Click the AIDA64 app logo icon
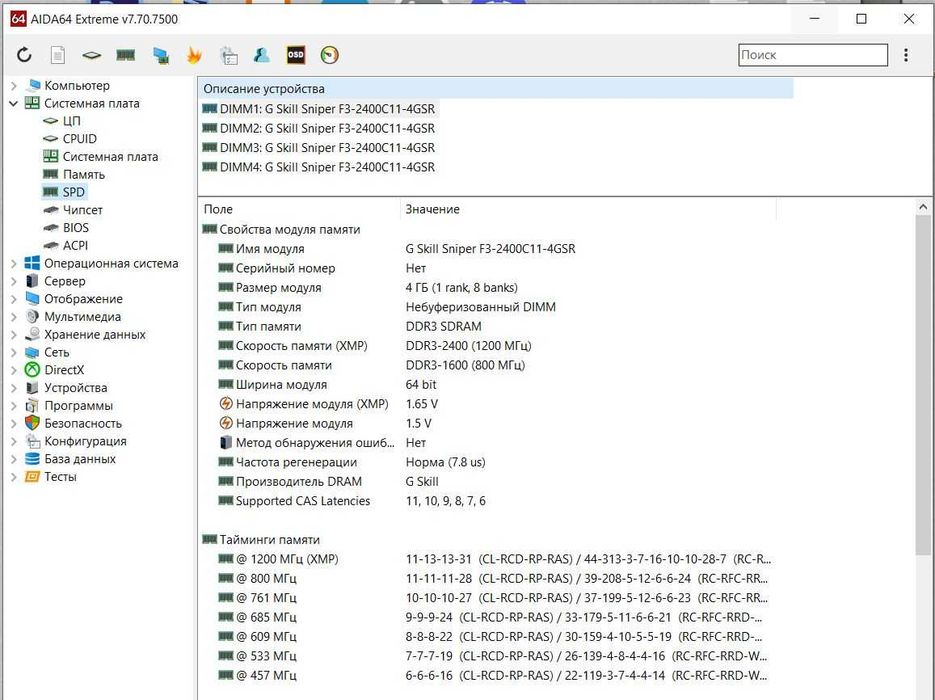935x700 pixels. [x=18, y=18]
